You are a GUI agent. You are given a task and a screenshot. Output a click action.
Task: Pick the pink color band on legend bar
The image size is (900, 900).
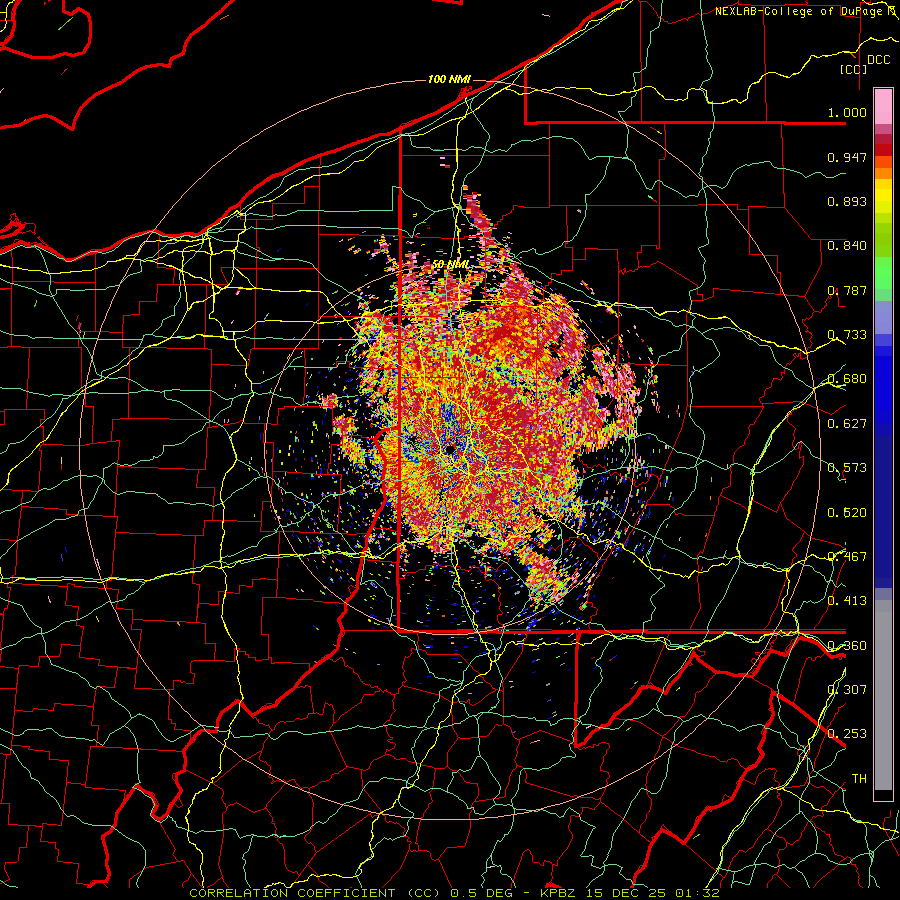pos(883,107)
